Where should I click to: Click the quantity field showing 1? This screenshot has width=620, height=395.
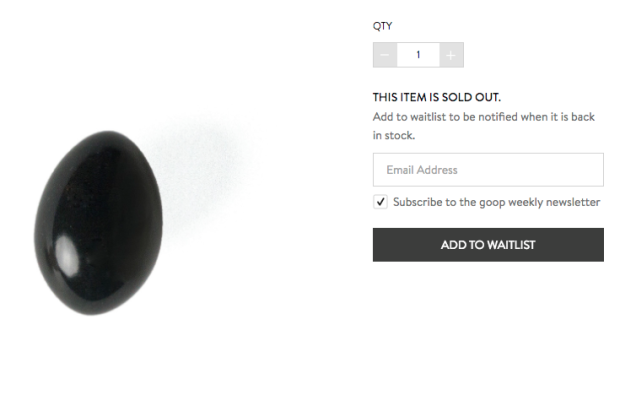(418, 55)
